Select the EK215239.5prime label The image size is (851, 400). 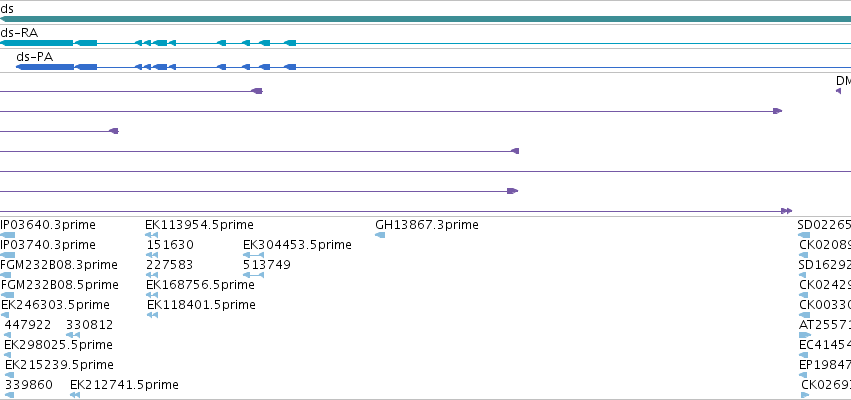(x=59, y=365)
